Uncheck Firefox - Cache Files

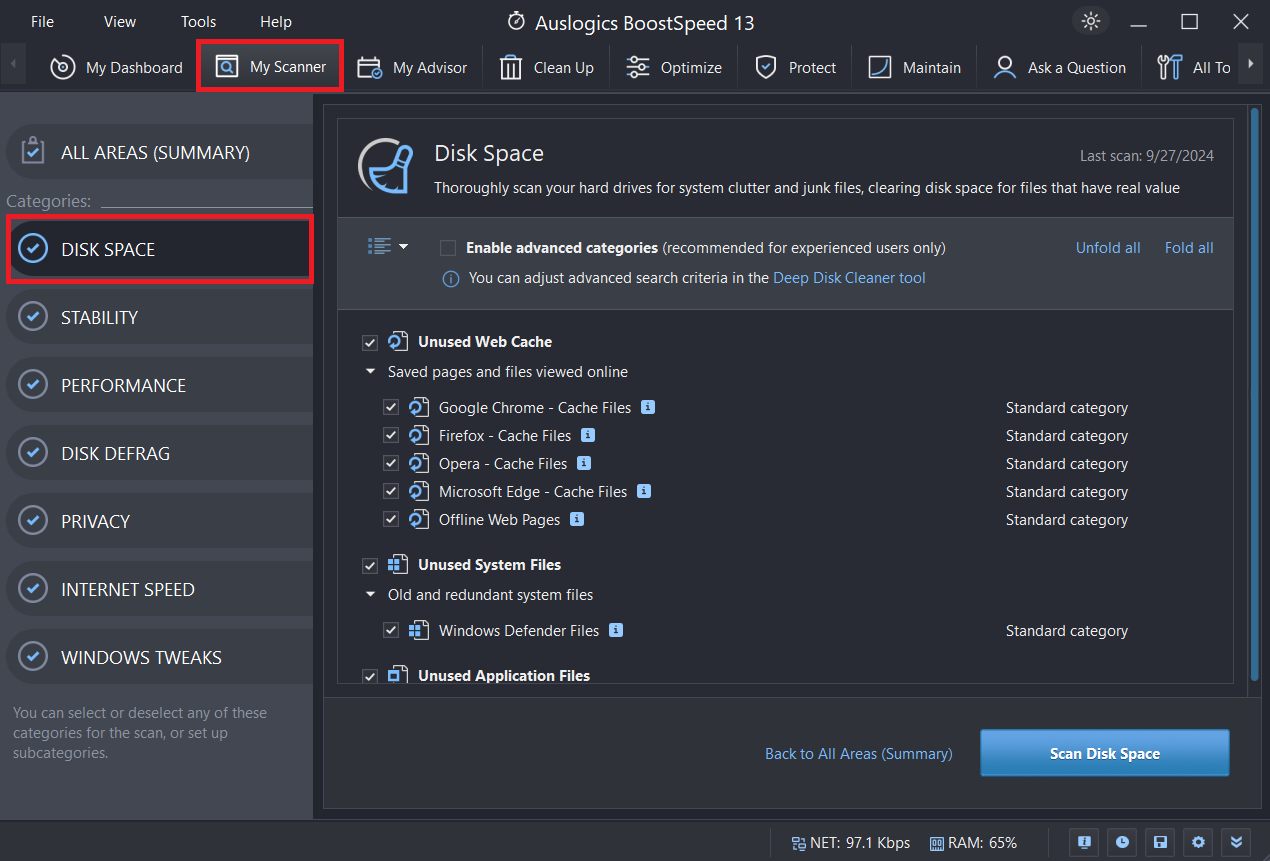pos(391,436)
